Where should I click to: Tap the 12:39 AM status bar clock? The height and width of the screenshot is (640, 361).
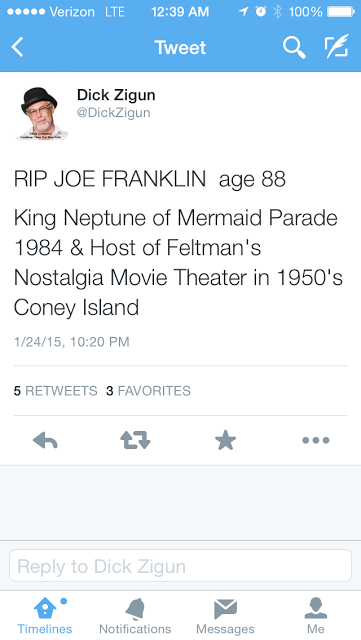(180, 12)
